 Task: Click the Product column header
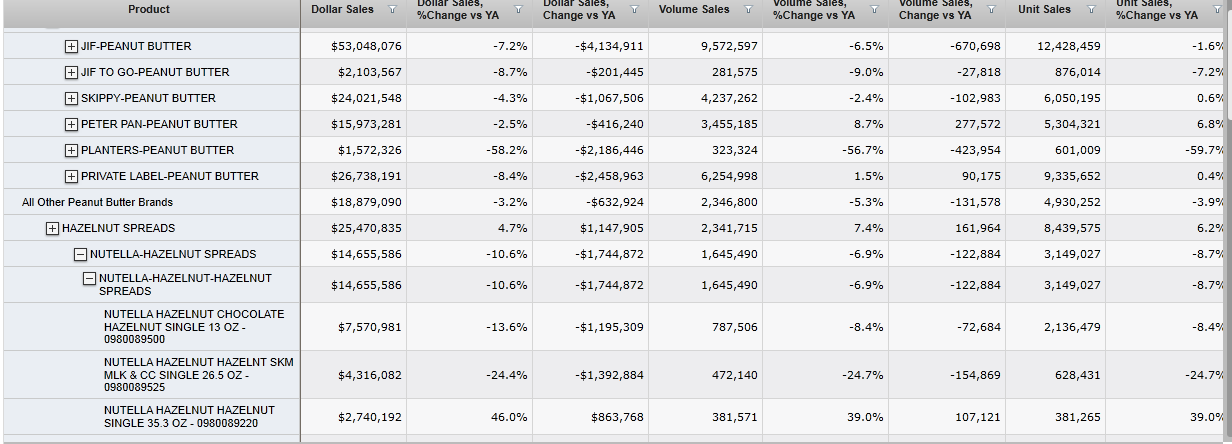[x=149, y=10]
